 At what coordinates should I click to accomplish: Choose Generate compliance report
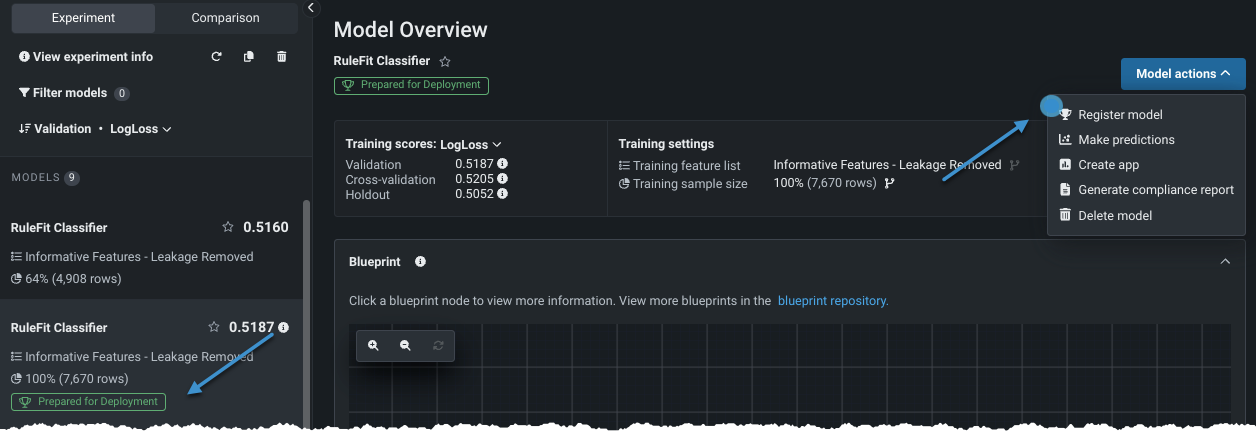1155,190
